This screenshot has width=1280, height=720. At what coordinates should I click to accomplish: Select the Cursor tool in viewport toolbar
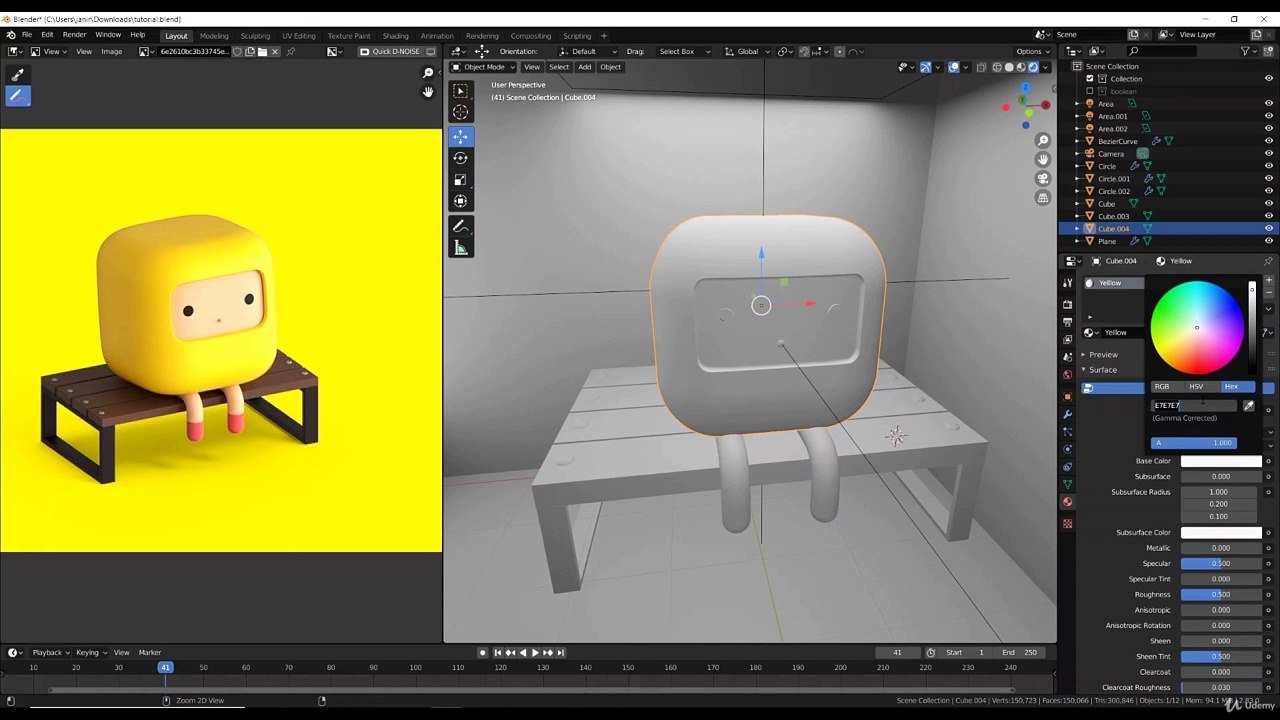point(460,113)
